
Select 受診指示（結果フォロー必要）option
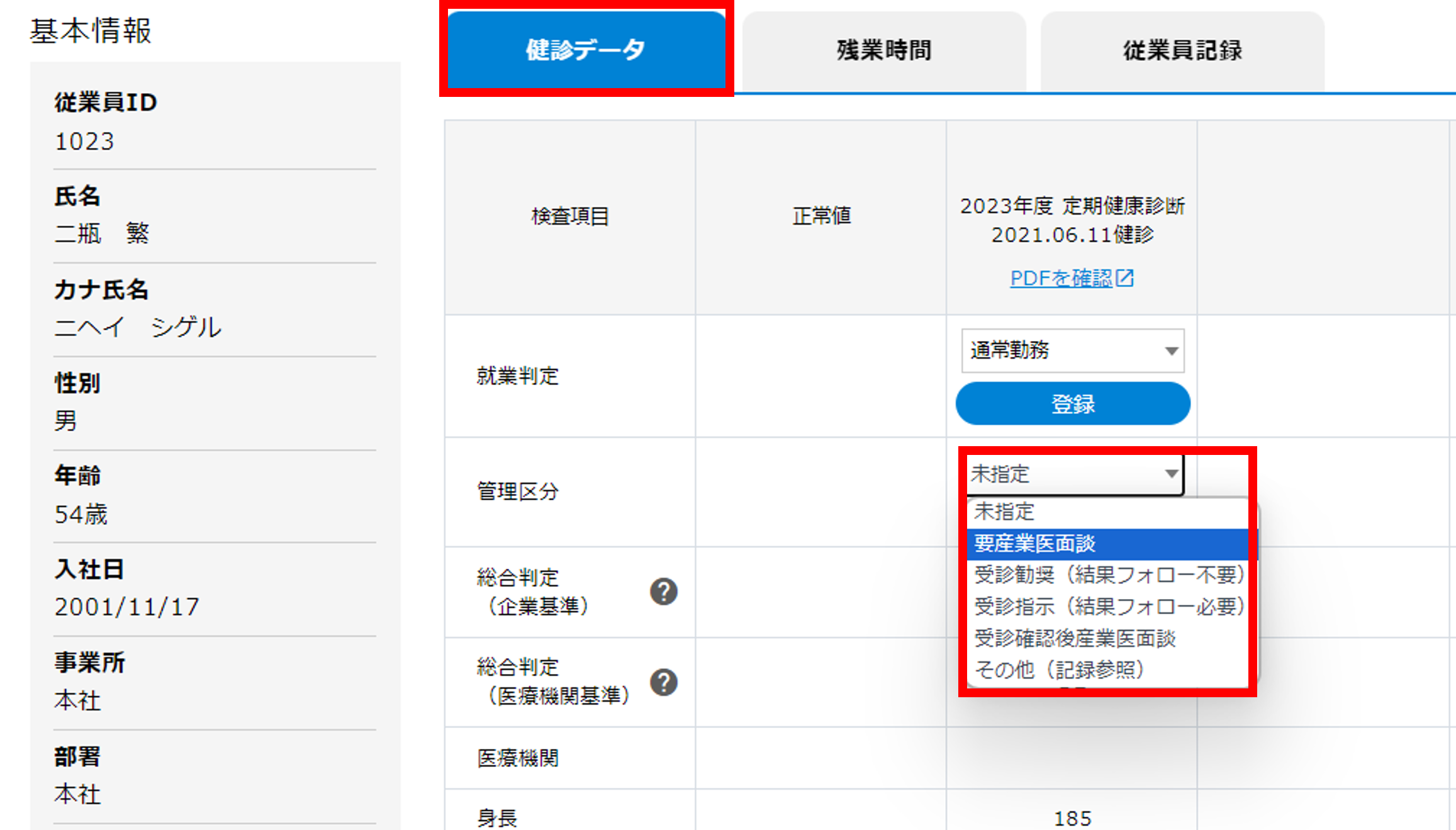coord(1109,606)
